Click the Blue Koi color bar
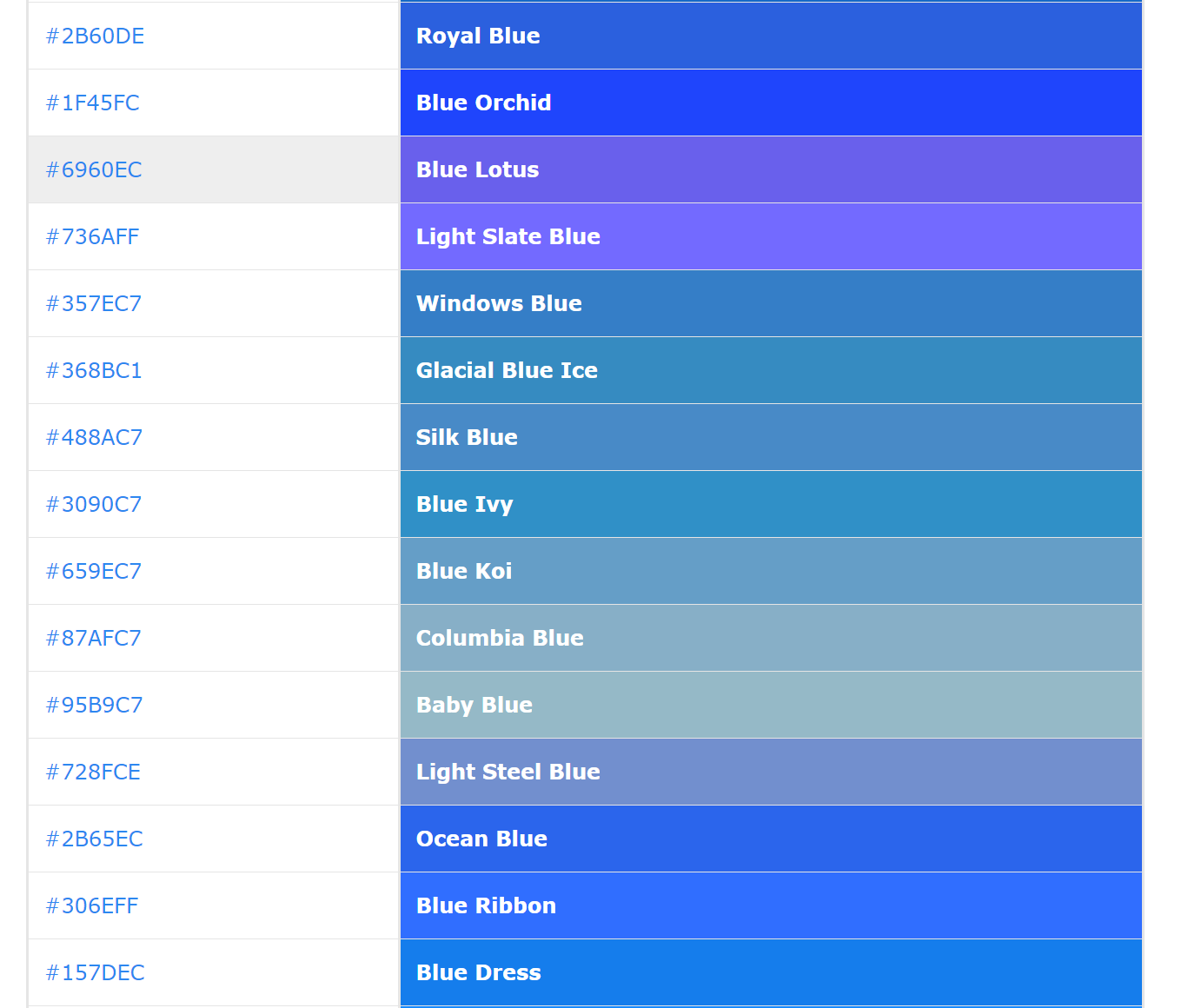Viewport: 1188px width, 1008px height. point(770,571)
